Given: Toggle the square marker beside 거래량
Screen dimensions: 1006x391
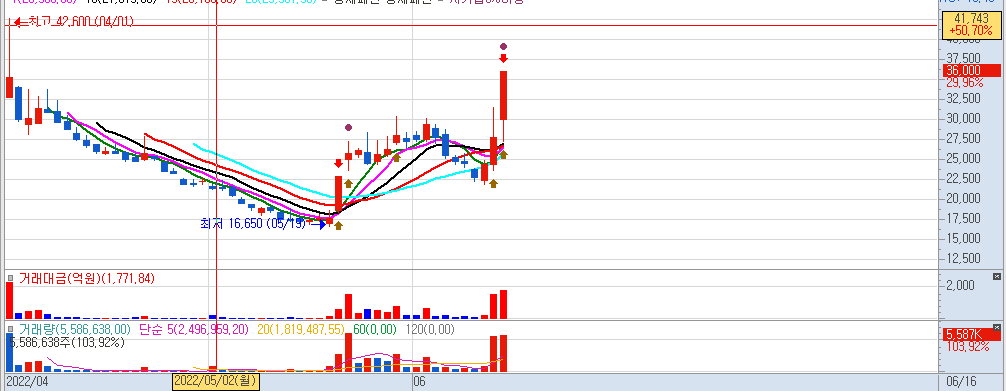Looking at the screenshot, I should [10, 329].
